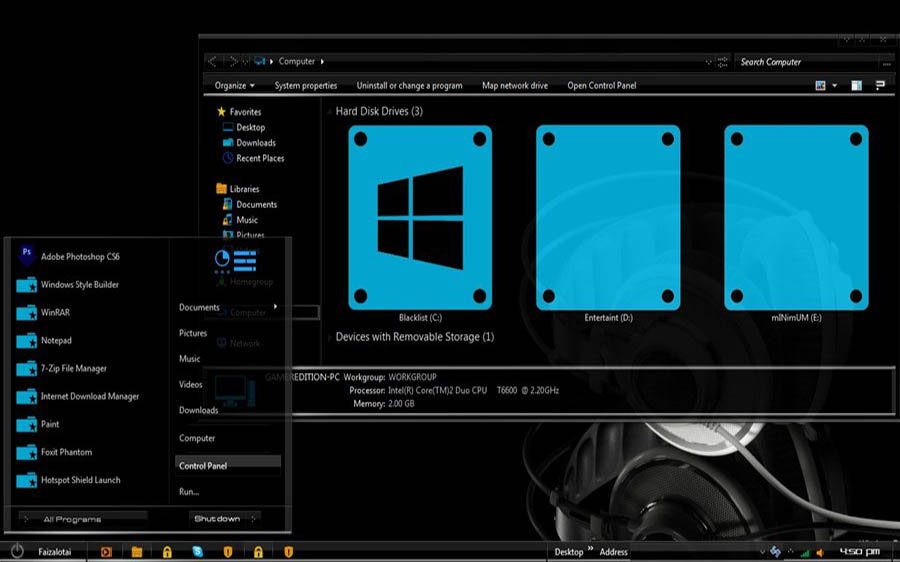Collapse the Hard Disk Drives group
This screenshot has height=562, width=900.
pos(329,112)
